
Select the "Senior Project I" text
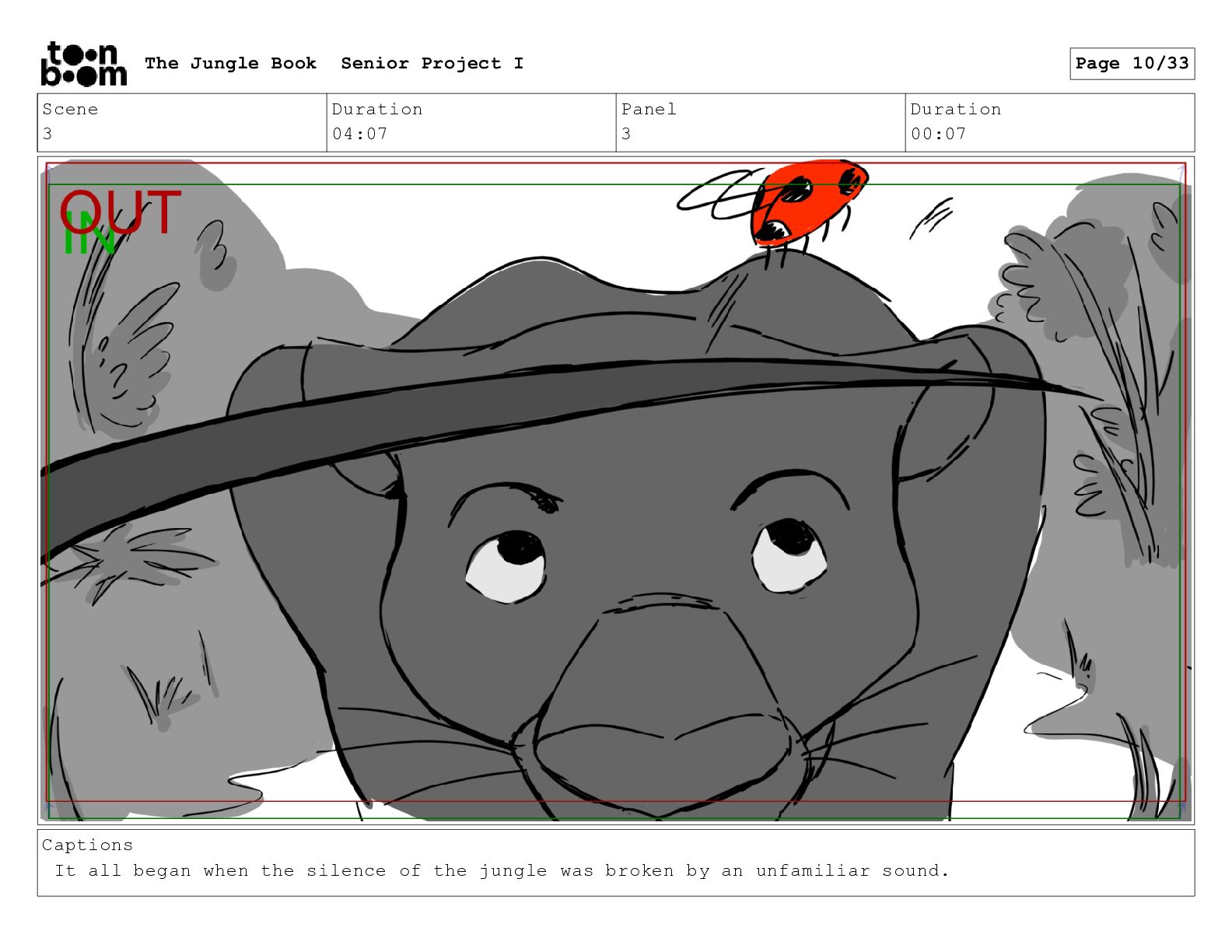pos(432,64)
